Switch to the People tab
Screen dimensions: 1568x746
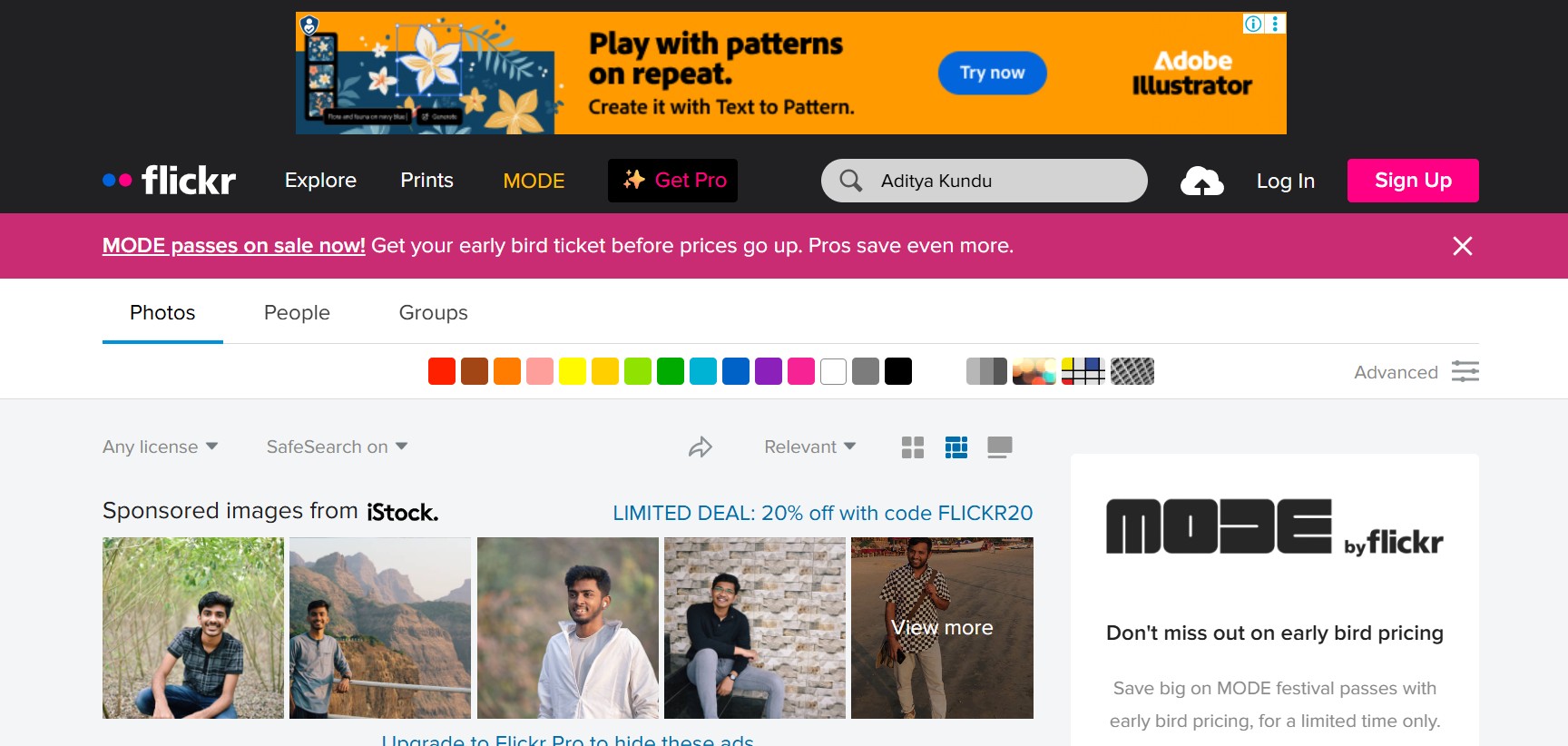[297, 312]
